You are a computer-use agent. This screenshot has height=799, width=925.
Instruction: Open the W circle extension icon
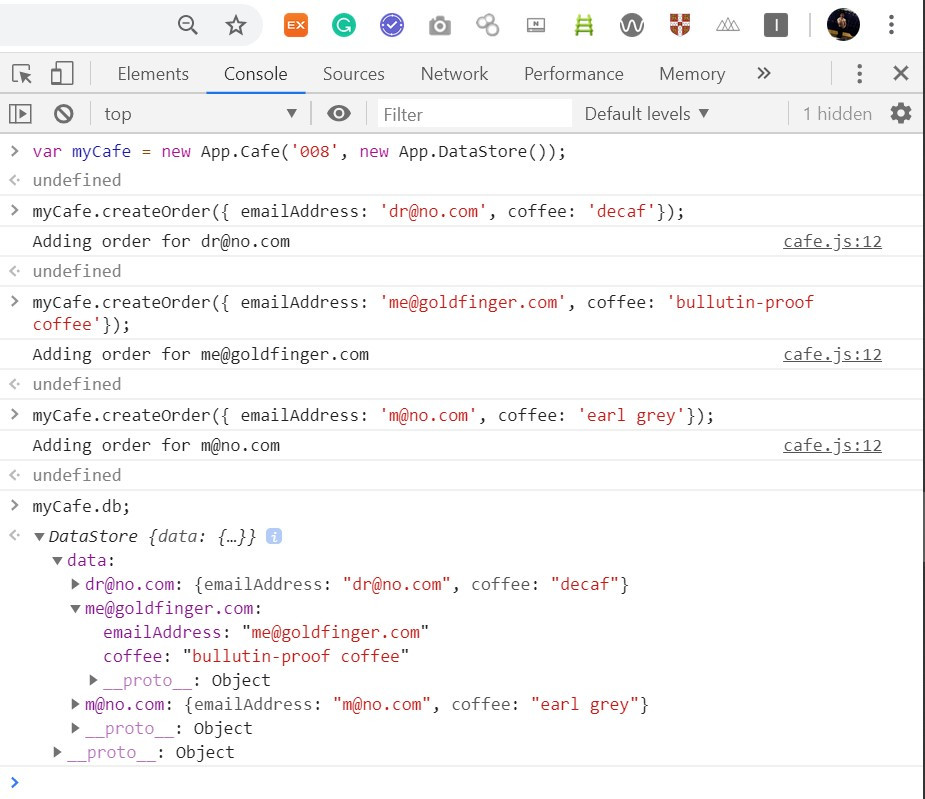tap(632, 25)
